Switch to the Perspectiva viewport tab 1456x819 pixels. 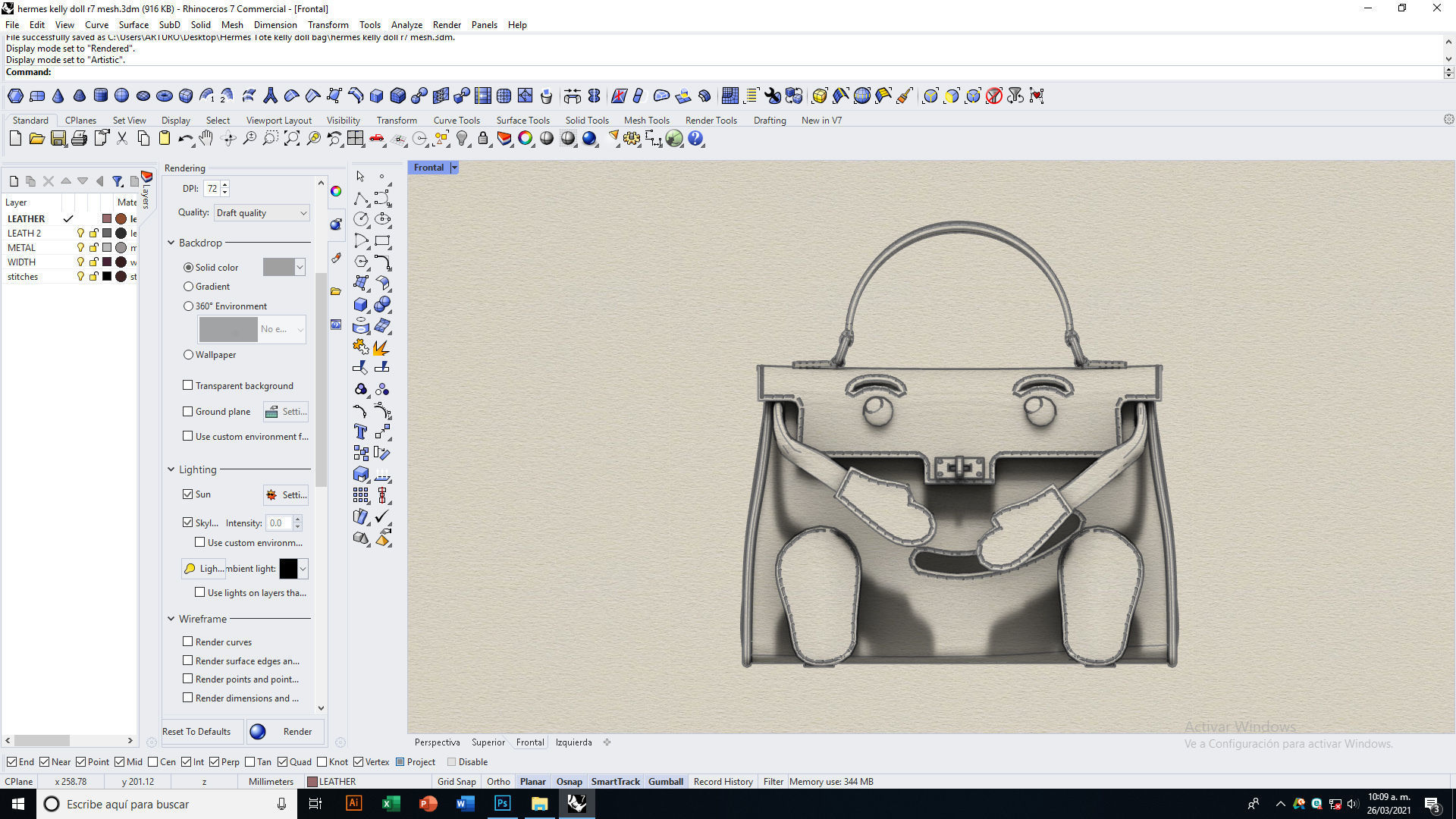[437, 742]
